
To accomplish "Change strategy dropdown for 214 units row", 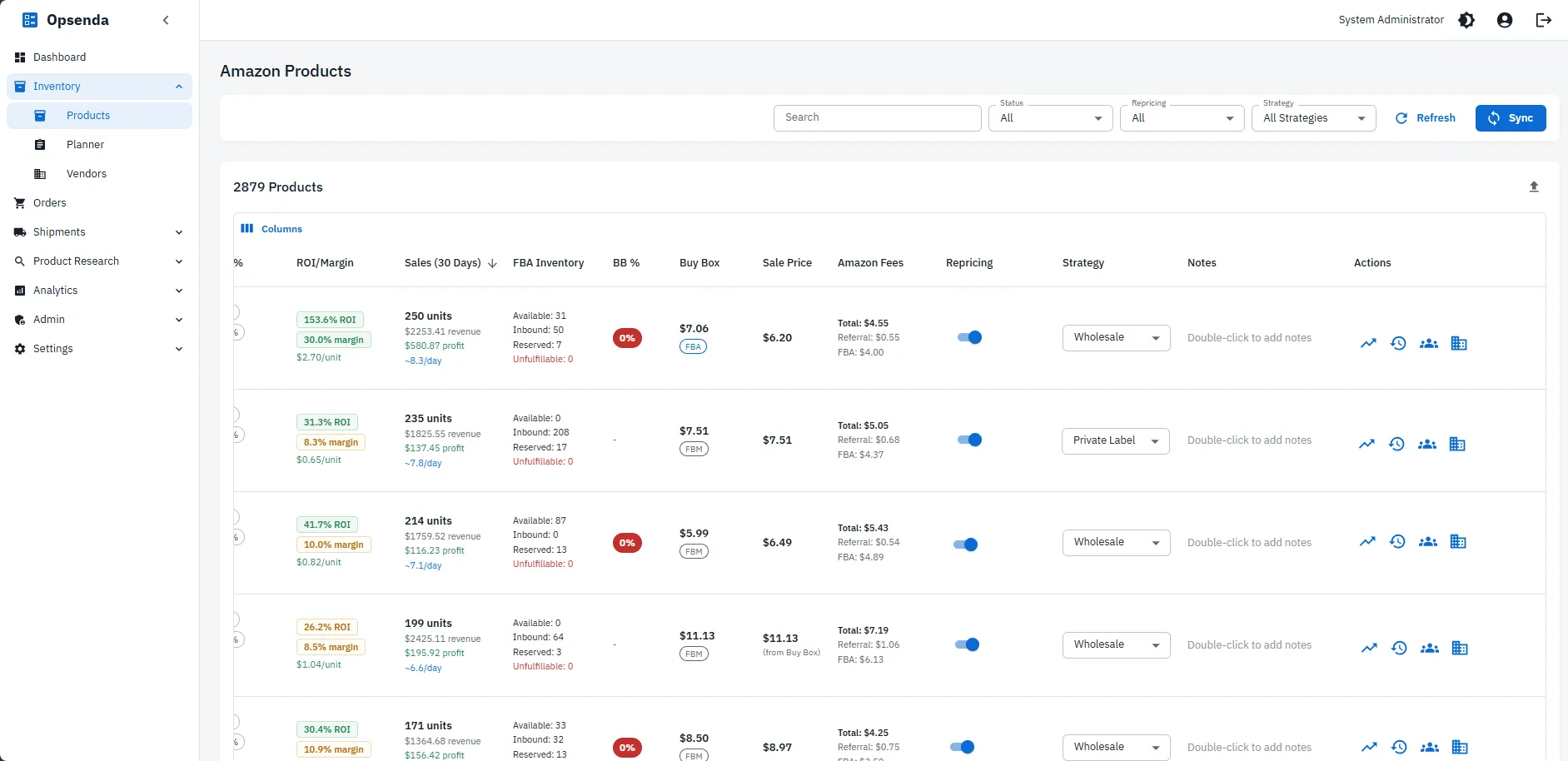I will 1116,542.
